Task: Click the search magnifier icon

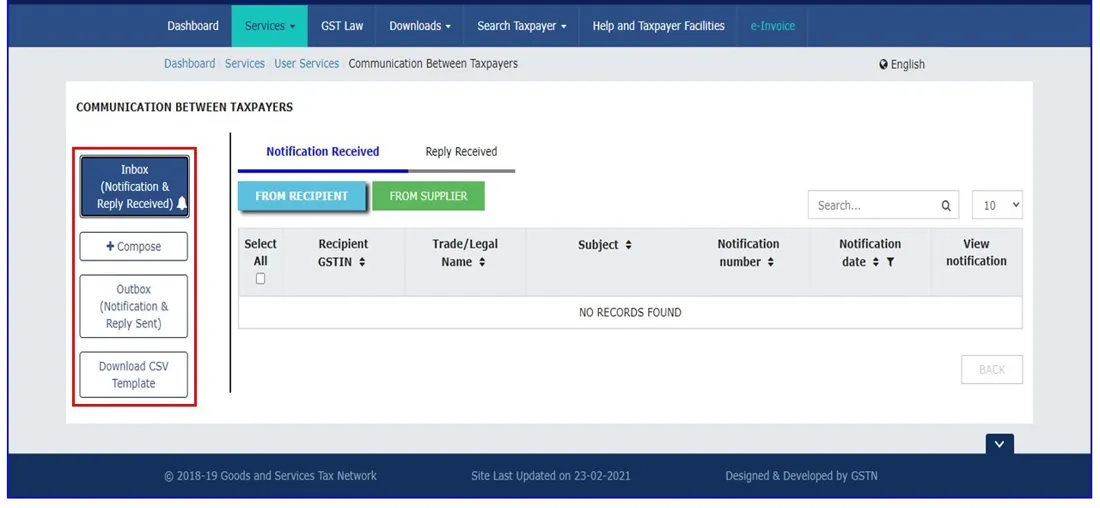Action: click(946, 206)
